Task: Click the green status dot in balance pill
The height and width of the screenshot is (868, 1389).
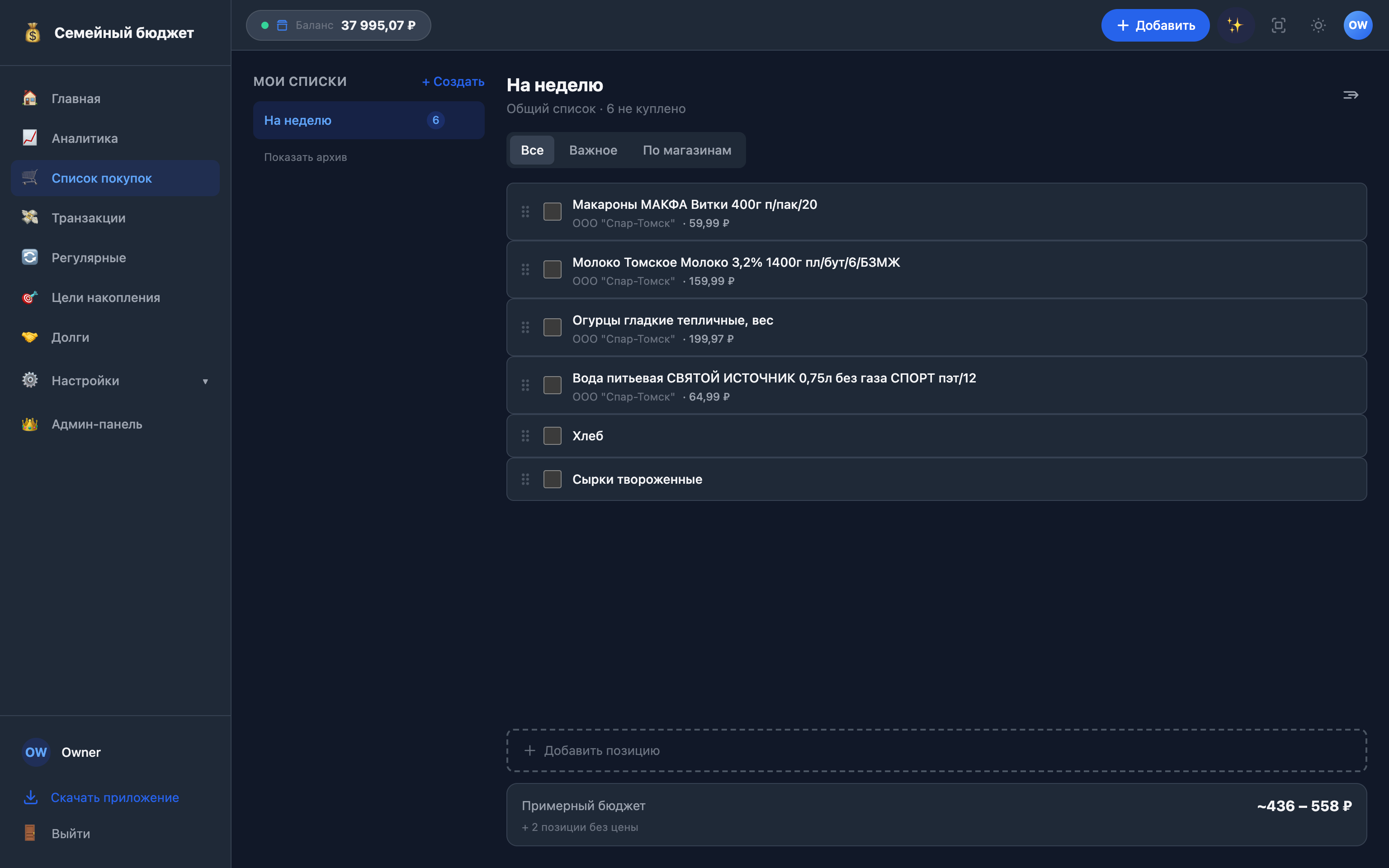Action: [x=265, y=25]
